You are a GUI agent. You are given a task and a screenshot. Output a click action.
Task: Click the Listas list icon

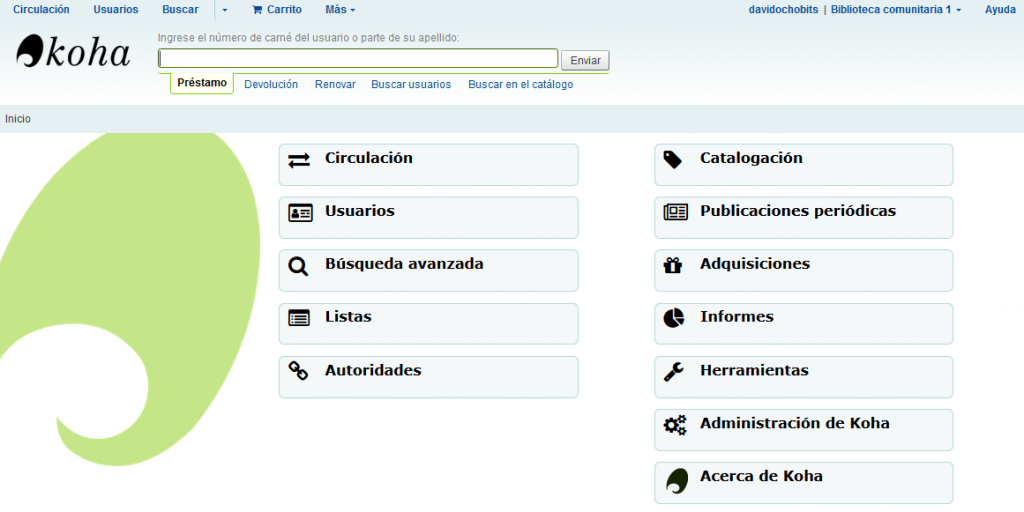point(299,318)
